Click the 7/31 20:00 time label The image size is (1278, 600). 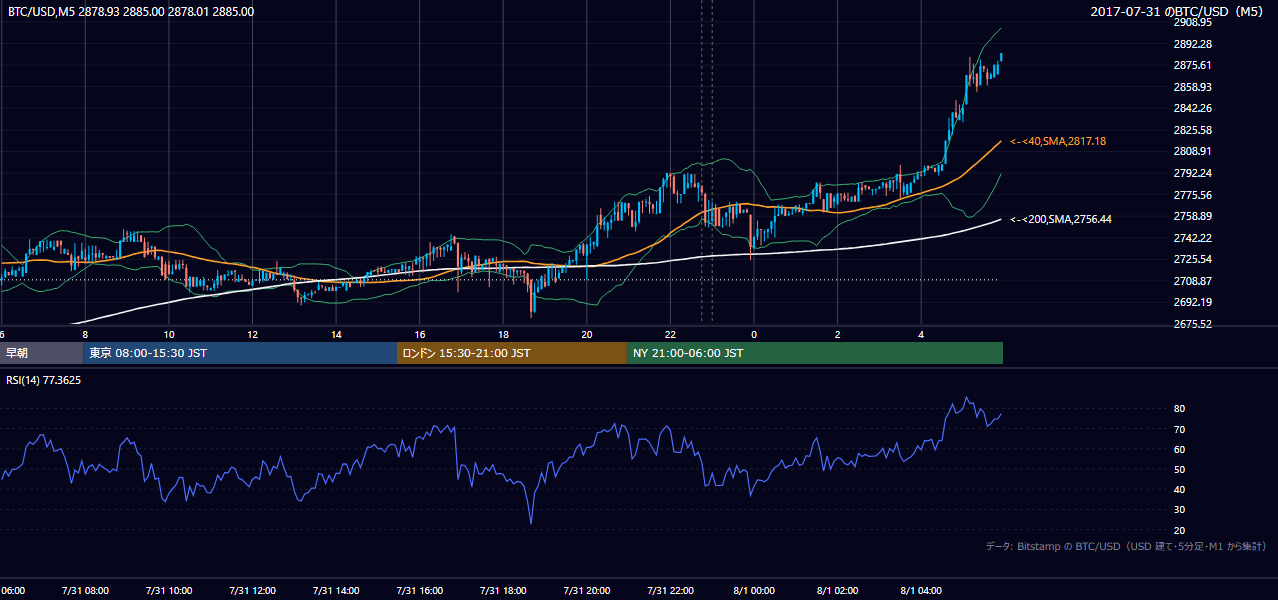coord(587,591)
